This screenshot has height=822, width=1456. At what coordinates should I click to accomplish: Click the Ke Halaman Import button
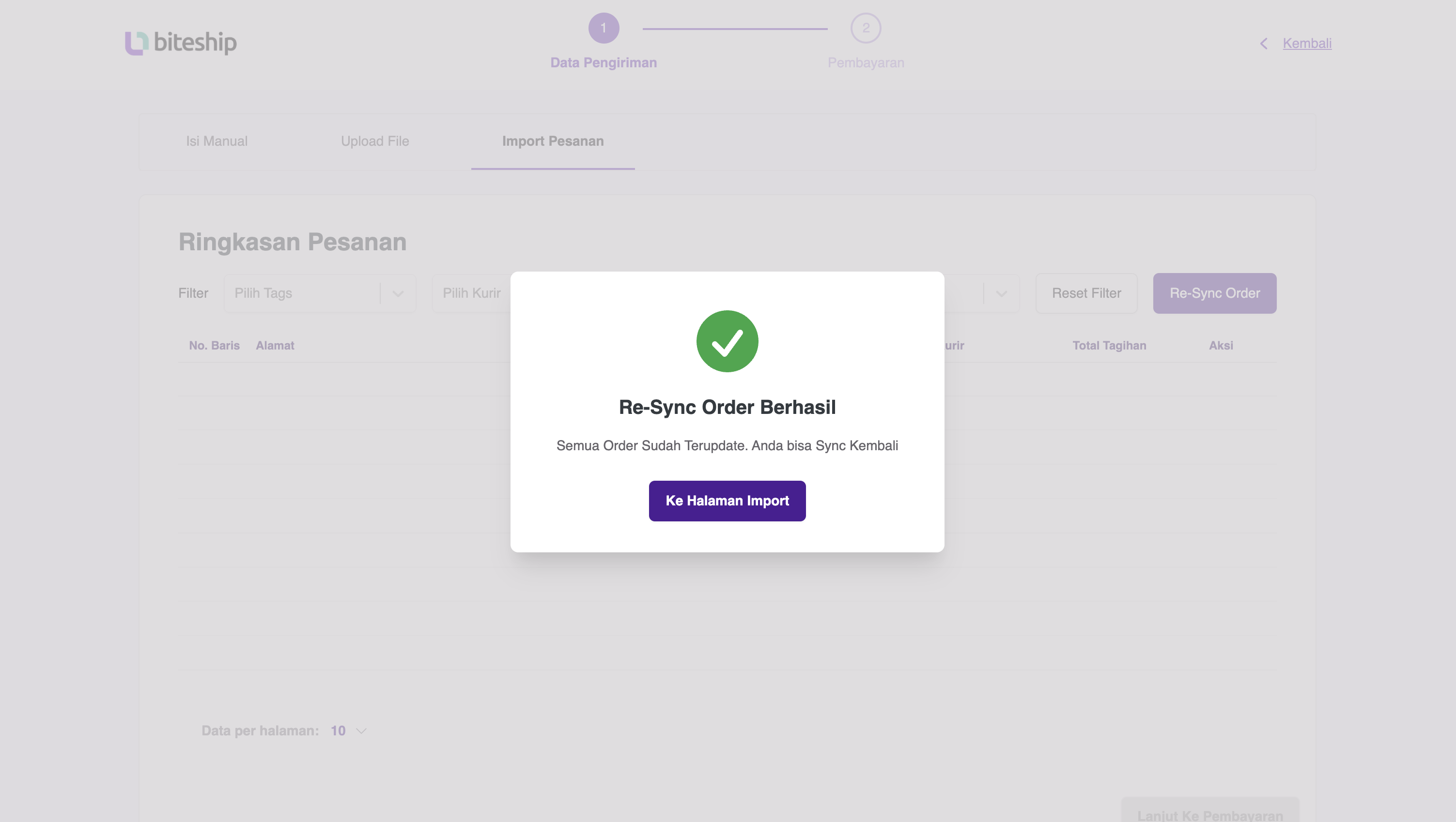coord(727,501)
